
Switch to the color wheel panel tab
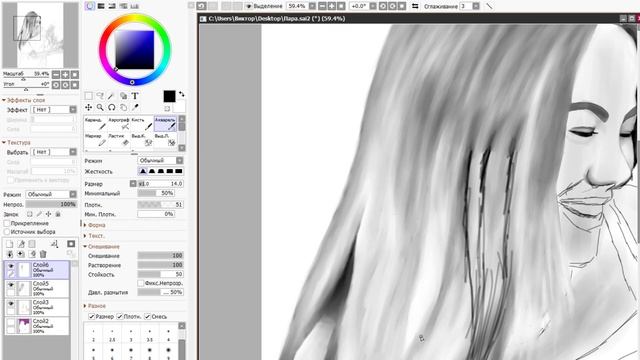coord(90,6)
